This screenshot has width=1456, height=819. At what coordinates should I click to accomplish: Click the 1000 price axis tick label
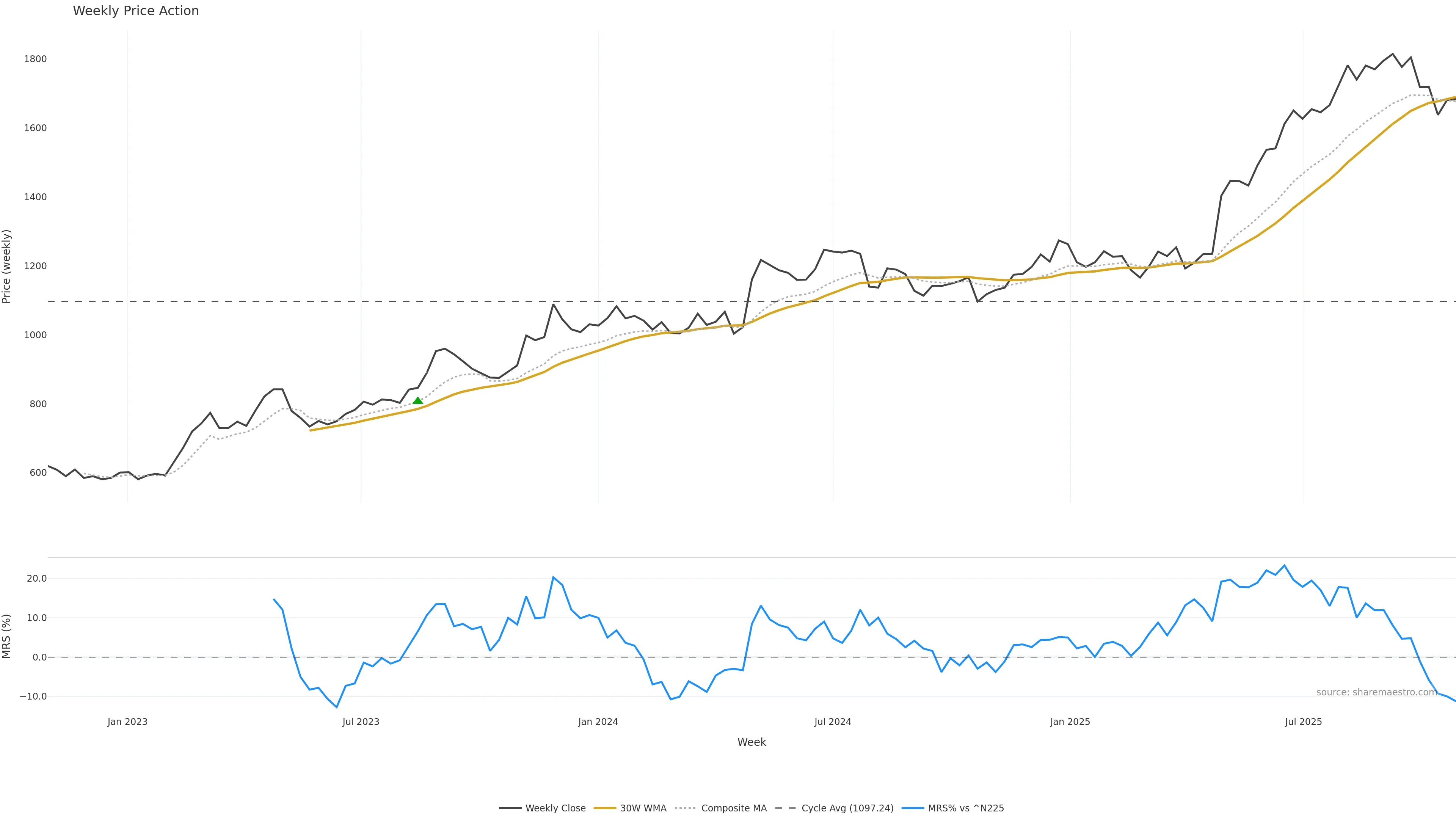(x=35, y=335)
